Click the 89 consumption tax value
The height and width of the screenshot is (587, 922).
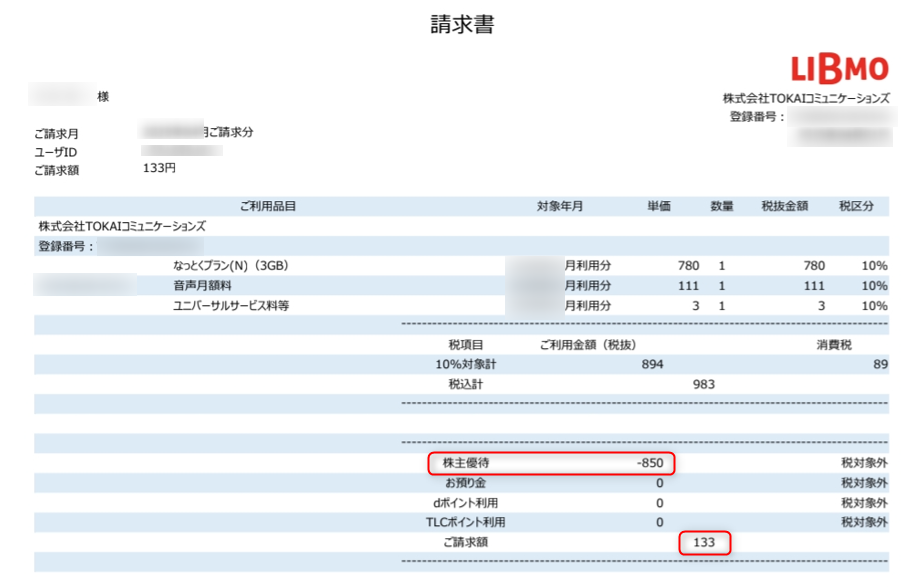(x=880, y=365)
